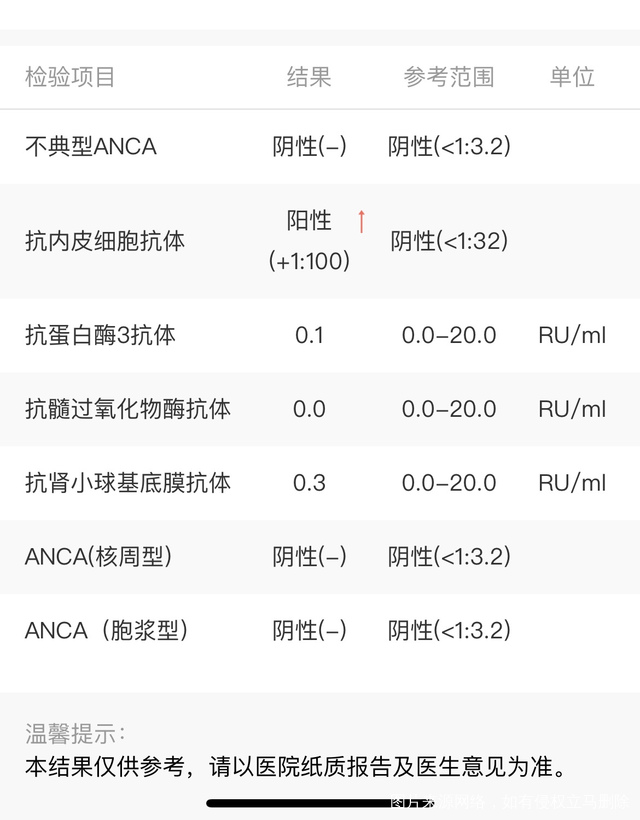Click the 参考范围 column header
This screenshot has height=820, width=640.
click(x=449, y=77)
